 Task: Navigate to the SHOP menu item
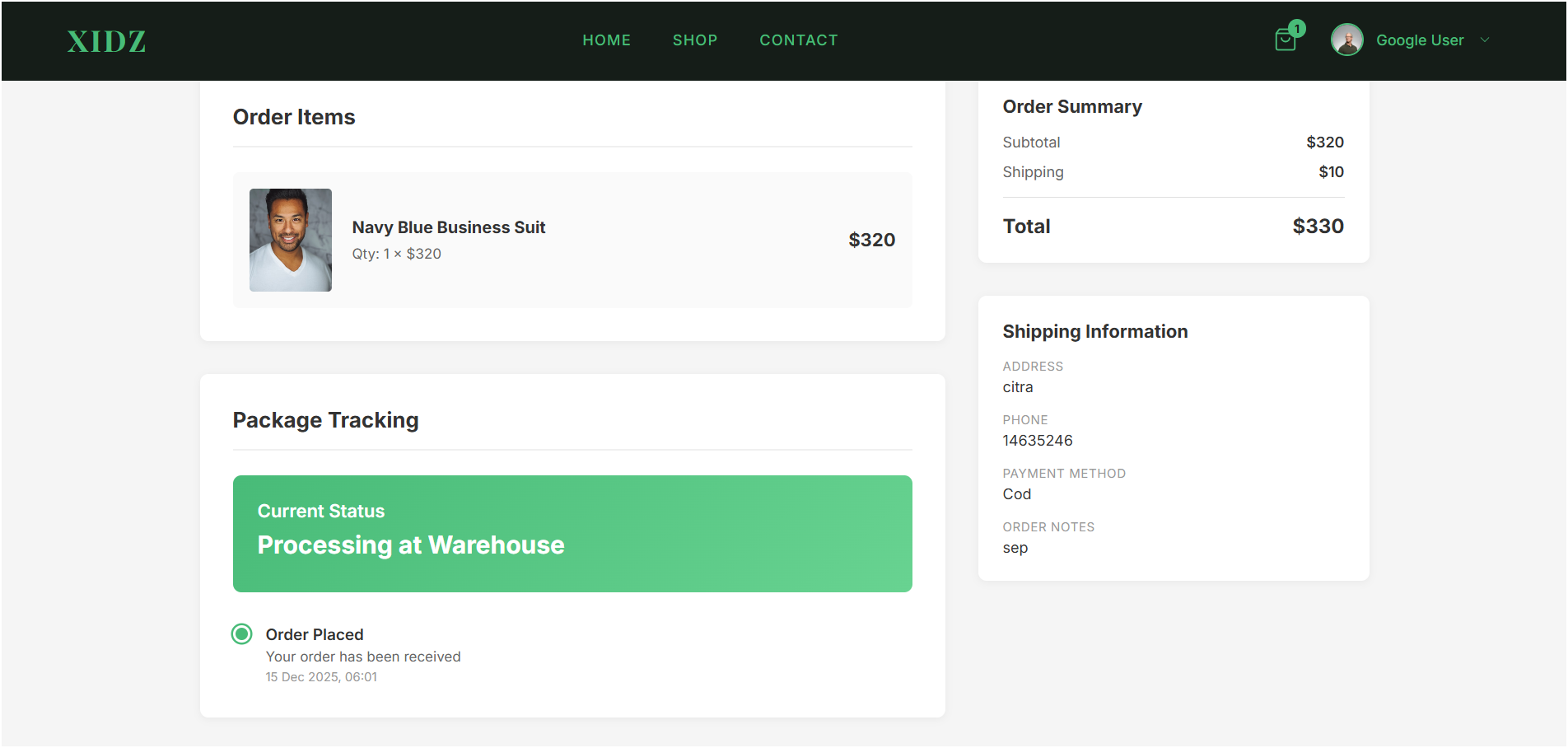694,40
